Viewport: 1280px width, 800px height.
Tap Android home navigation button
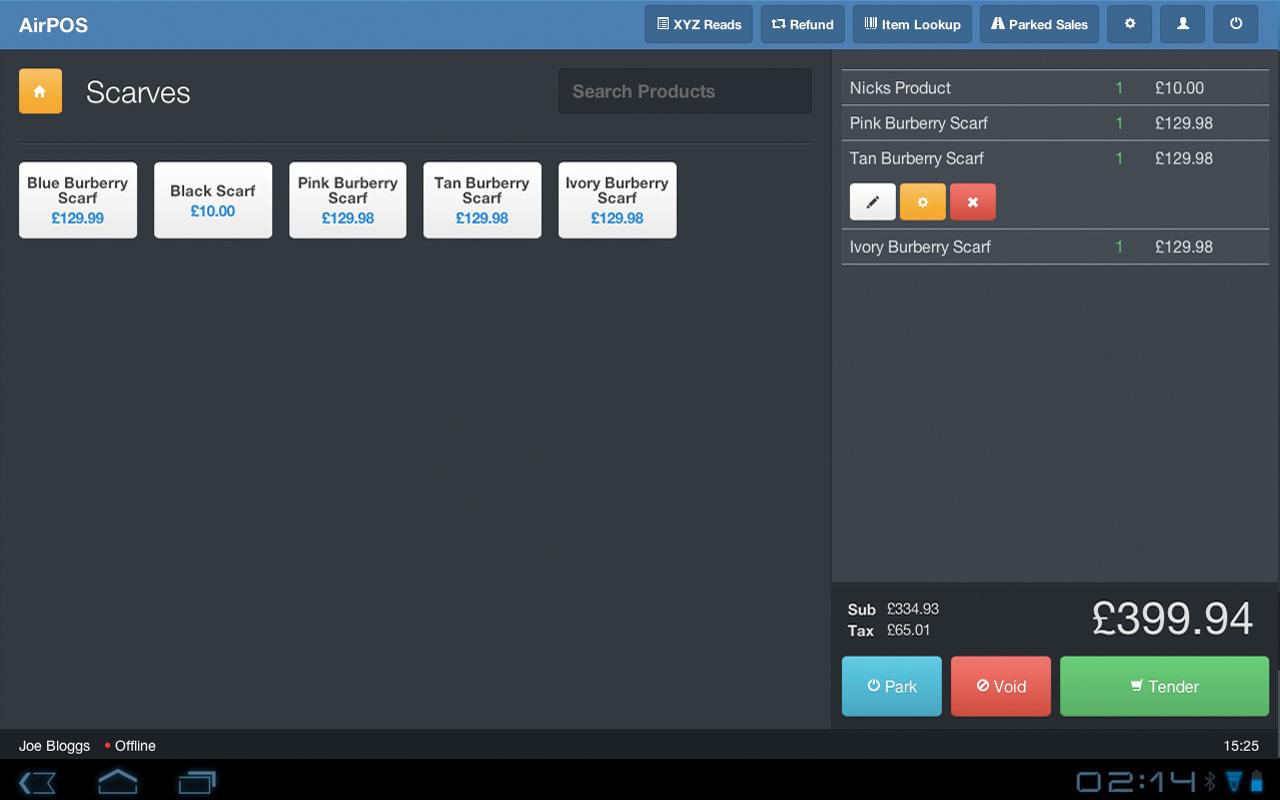(117, 780)
